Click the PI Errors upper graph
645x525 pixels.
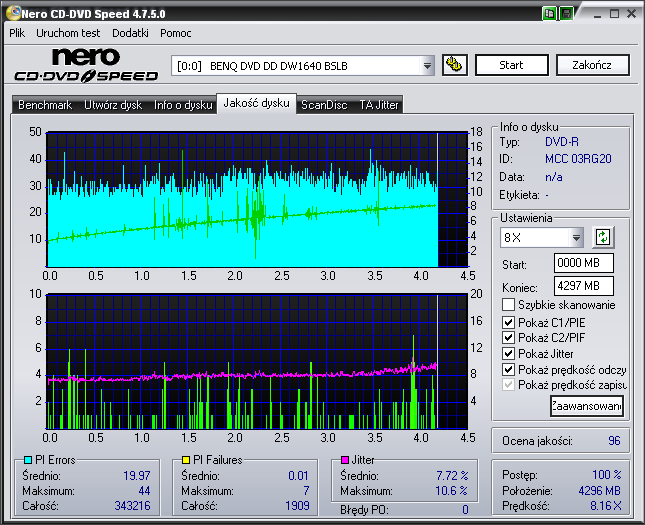tap(257, 199)
